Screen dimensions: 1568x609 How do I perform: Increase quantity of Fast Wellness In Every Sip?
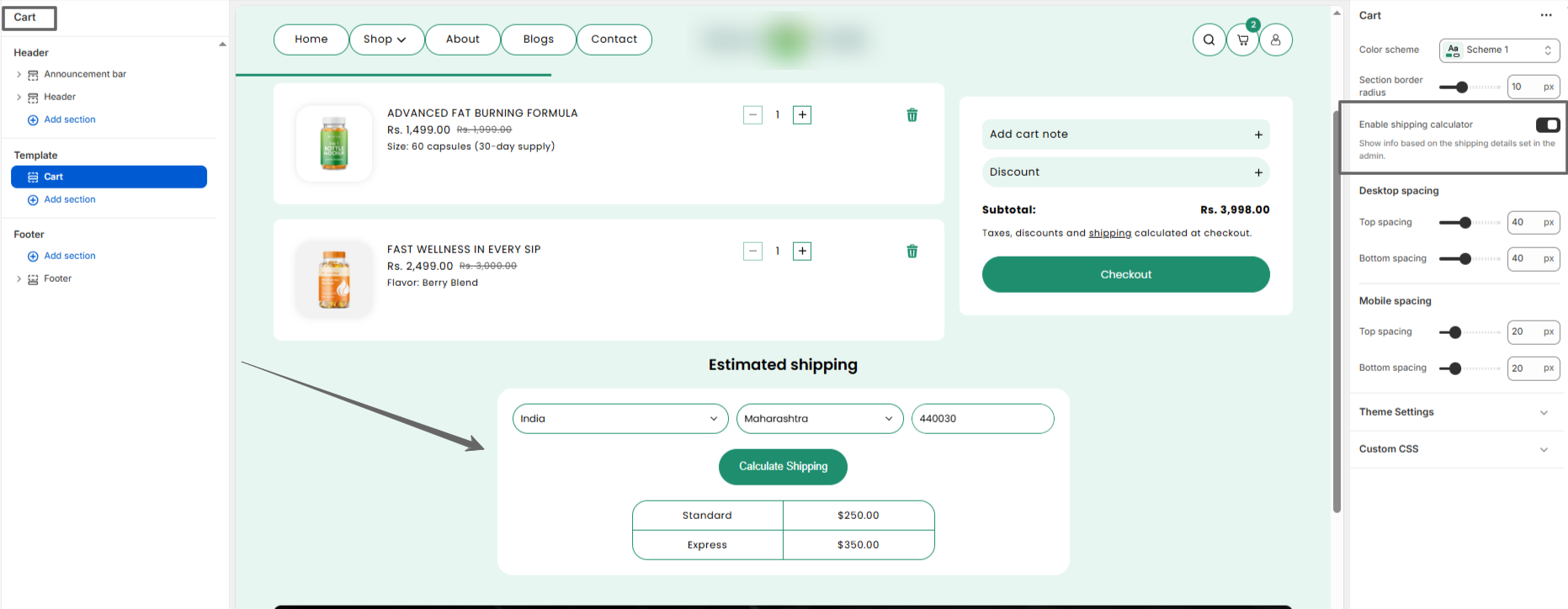pyautogui.click(x=802, y=252)
